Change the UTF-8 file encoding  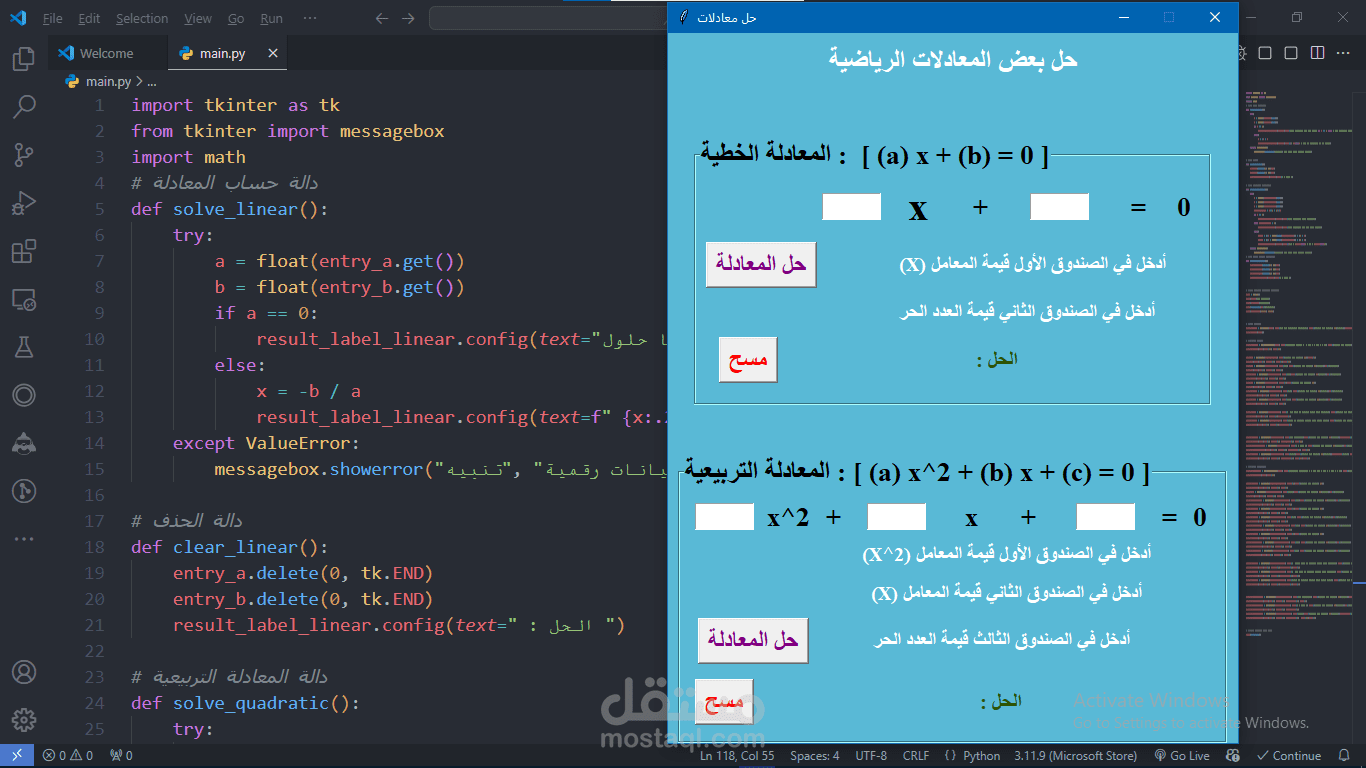871,756
